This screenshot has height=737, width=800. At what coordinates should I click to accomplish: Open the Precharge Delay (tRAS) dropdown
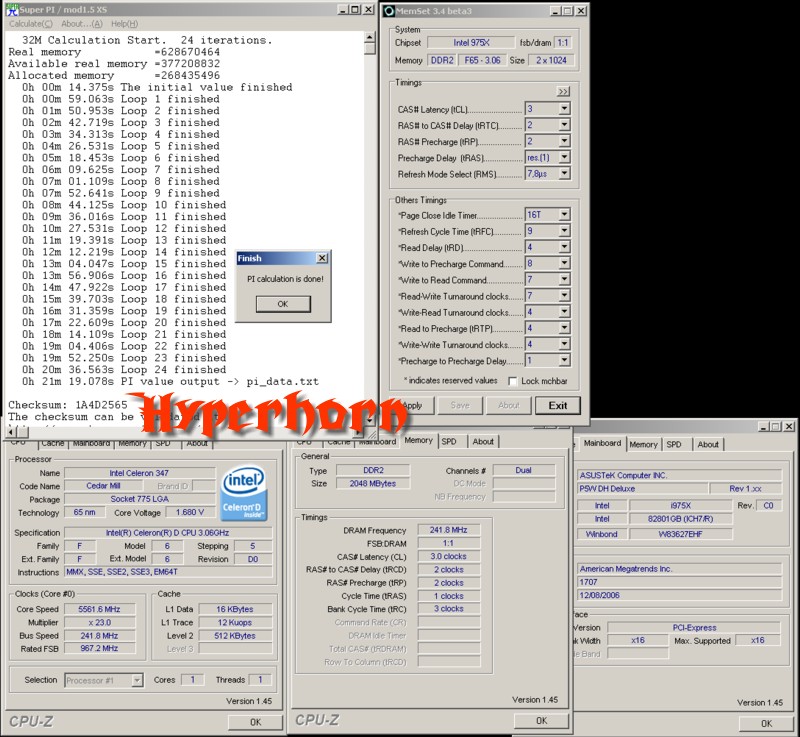pos(564,158)
